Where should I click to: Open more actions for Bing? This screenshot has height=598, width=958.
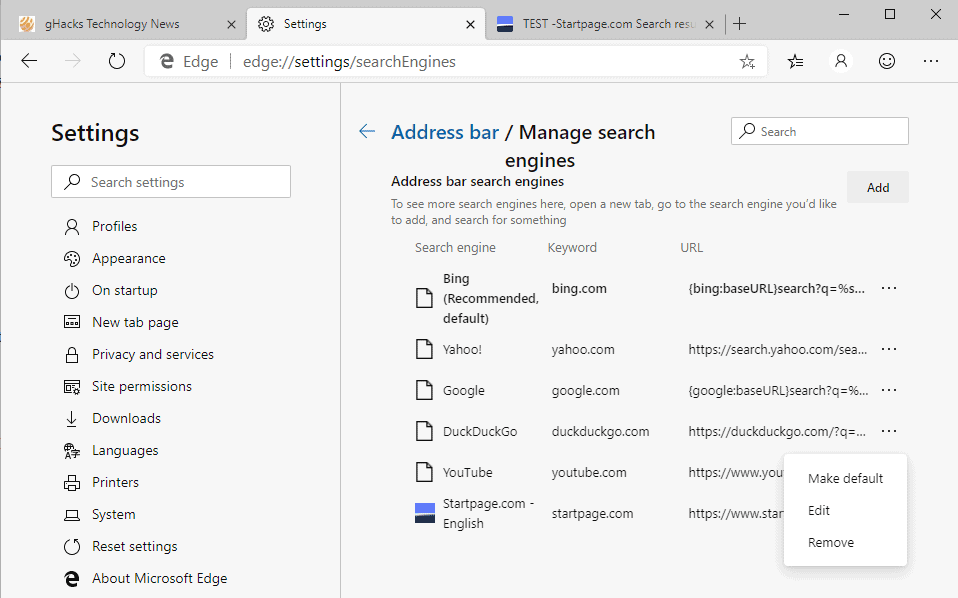[889, 288]
